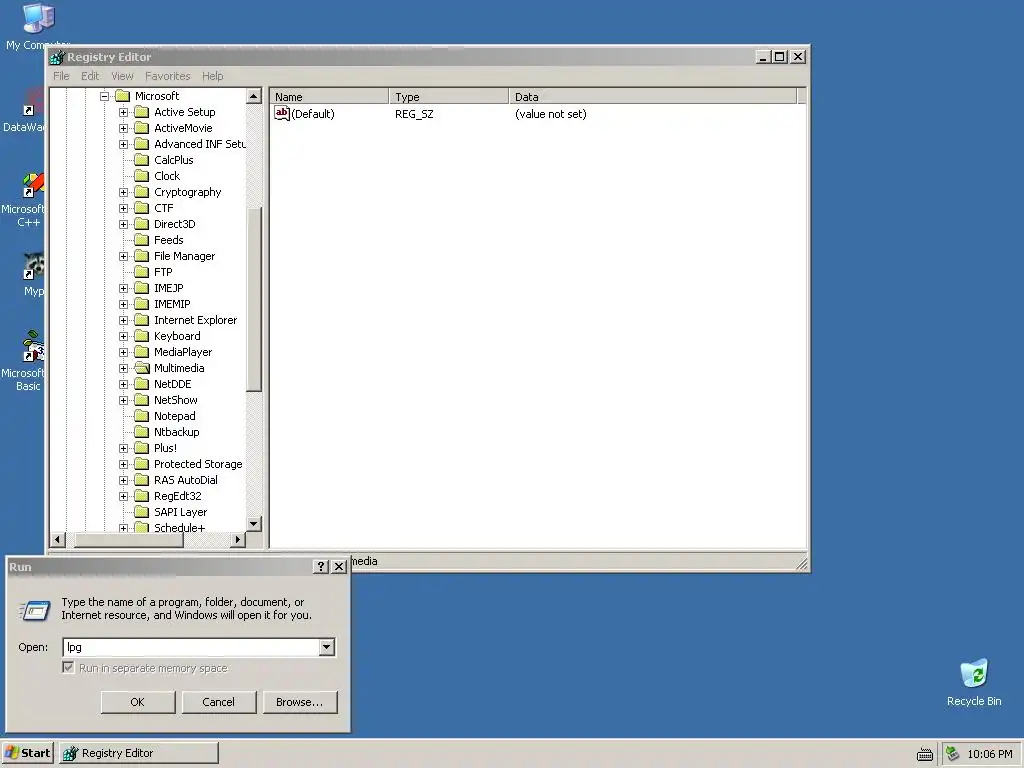Open the Favorites menu
This screenshot has height=768, width=1024.
pos(168,76)
